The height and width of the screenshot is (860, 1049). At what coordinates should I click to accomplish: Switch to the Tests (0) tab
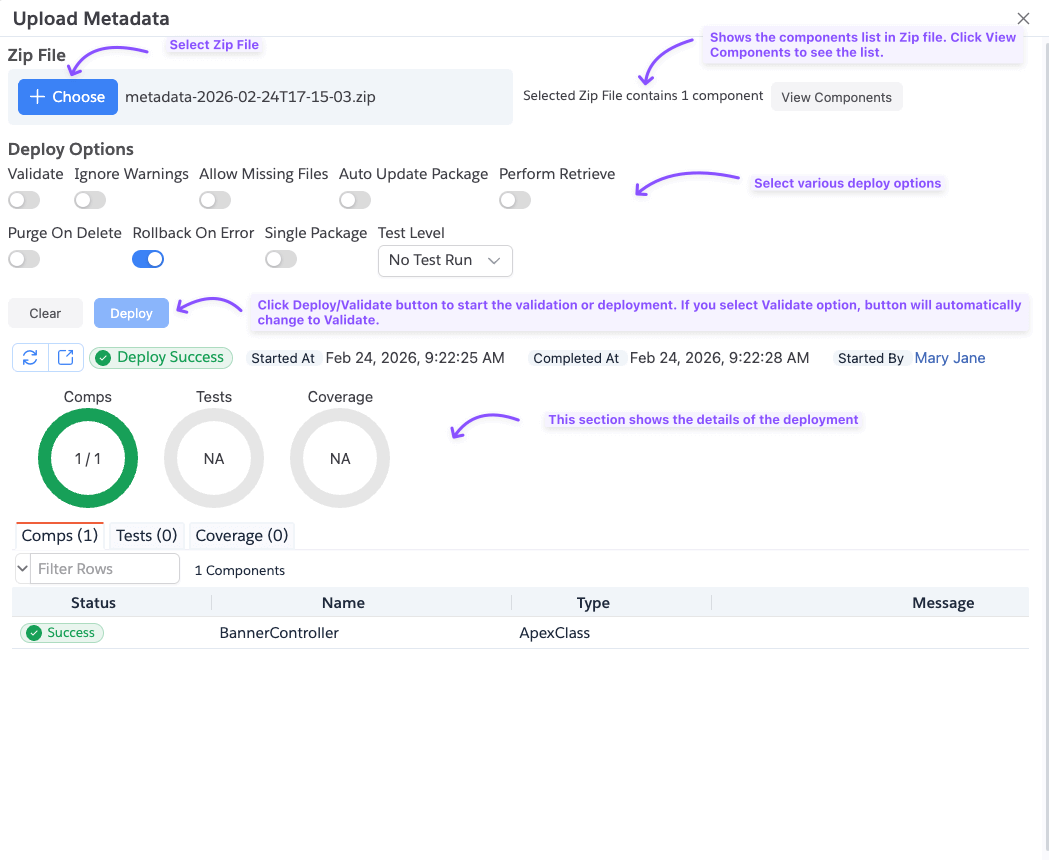pyautogui.click(x=147, y=536)
